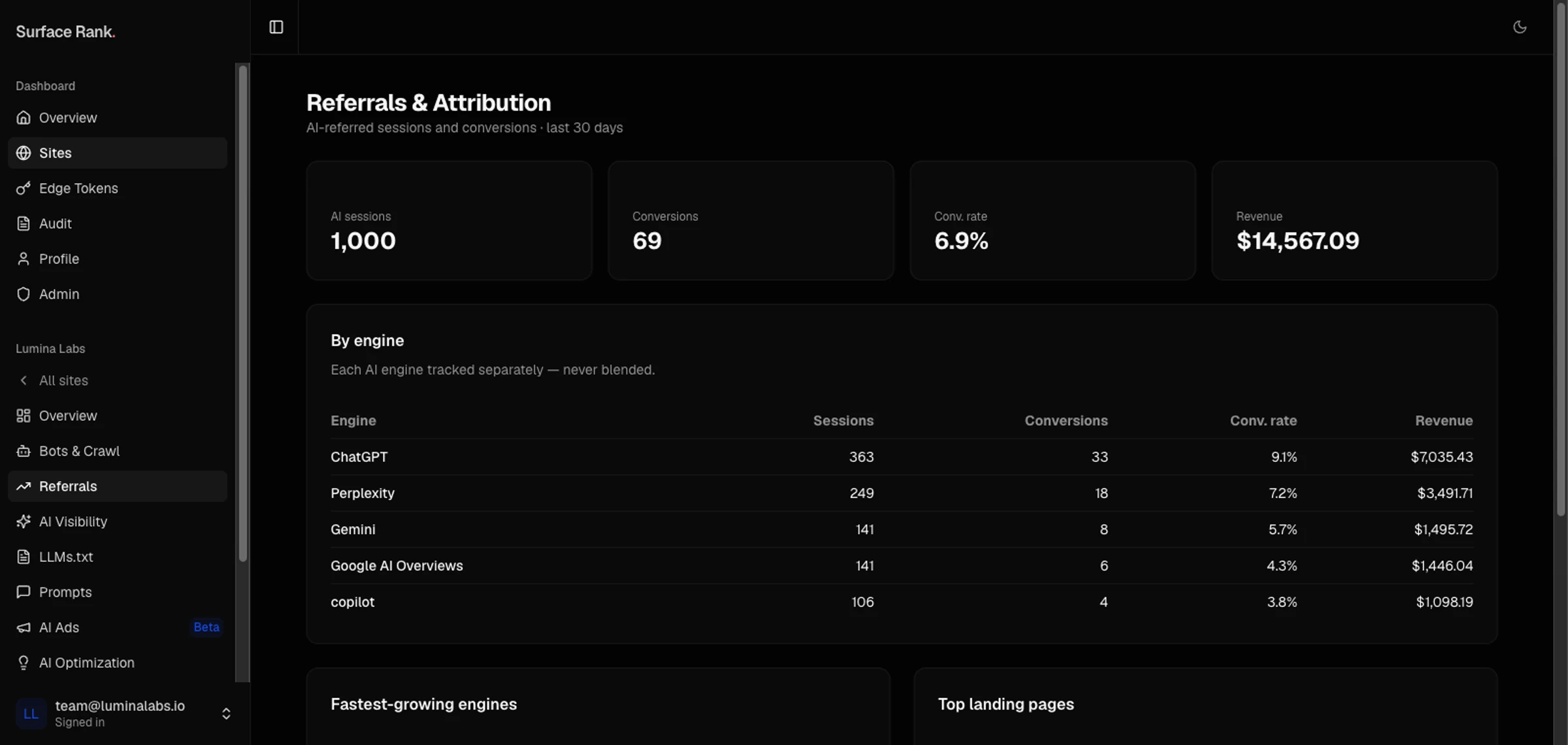Click the Conv. rate column header in table

1264,421
